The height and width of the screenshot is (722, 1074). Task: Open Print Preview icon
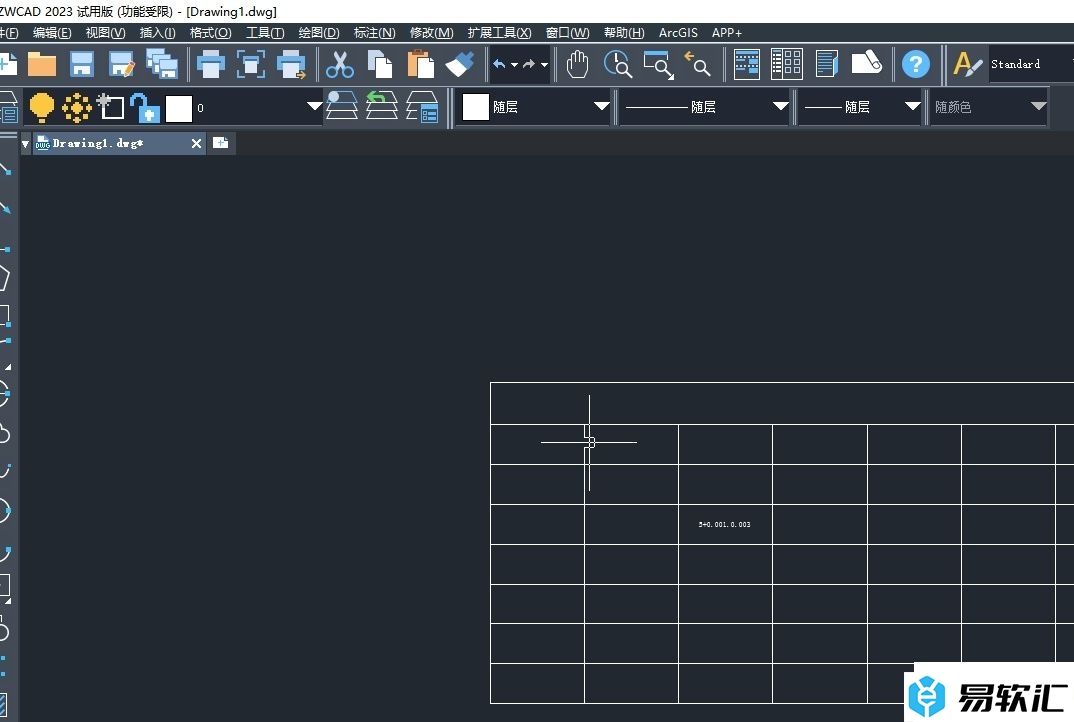tap(251, 64)
